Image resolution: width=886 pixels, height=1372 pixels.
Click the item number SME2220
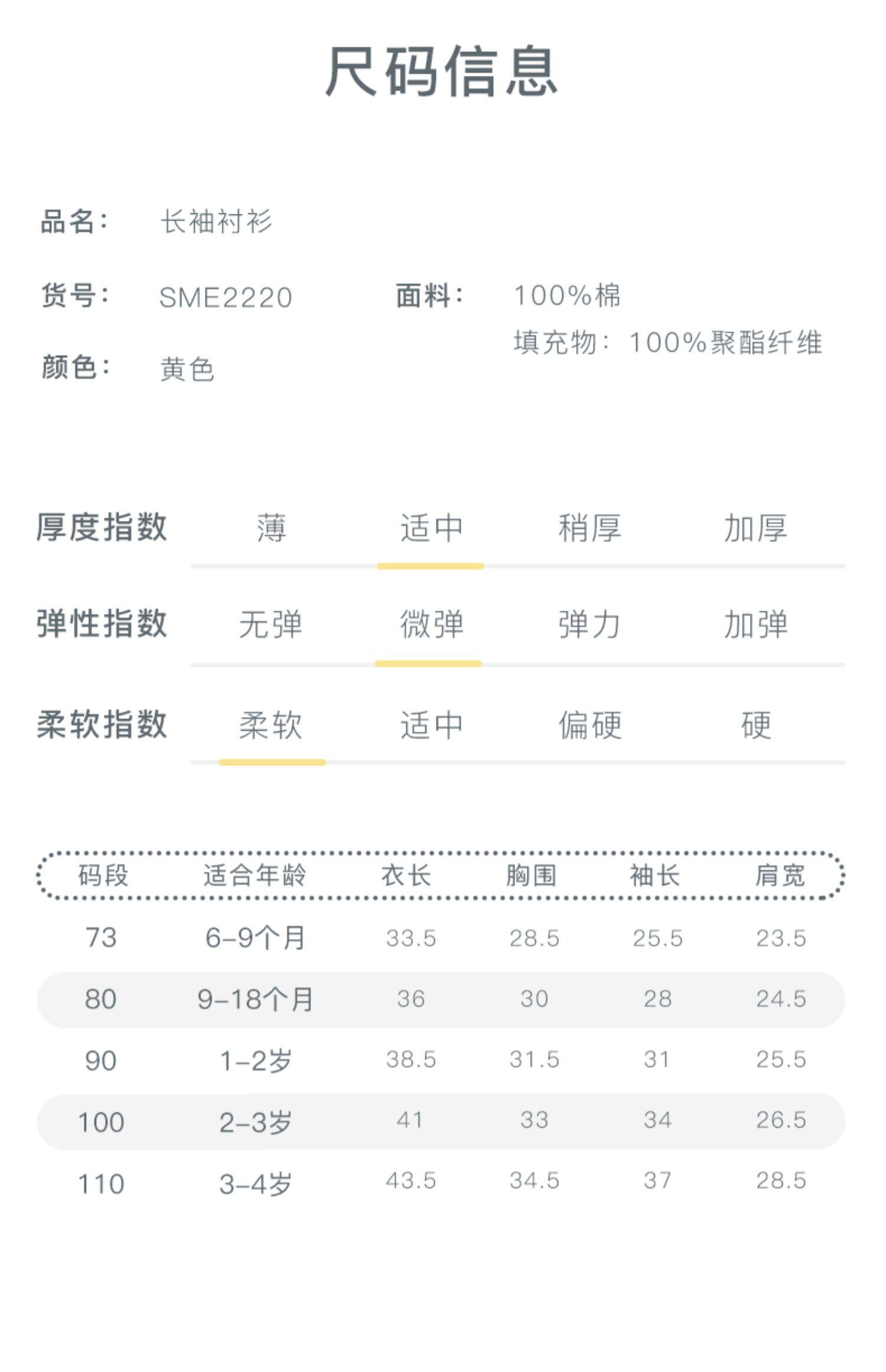tap(226, 297)
